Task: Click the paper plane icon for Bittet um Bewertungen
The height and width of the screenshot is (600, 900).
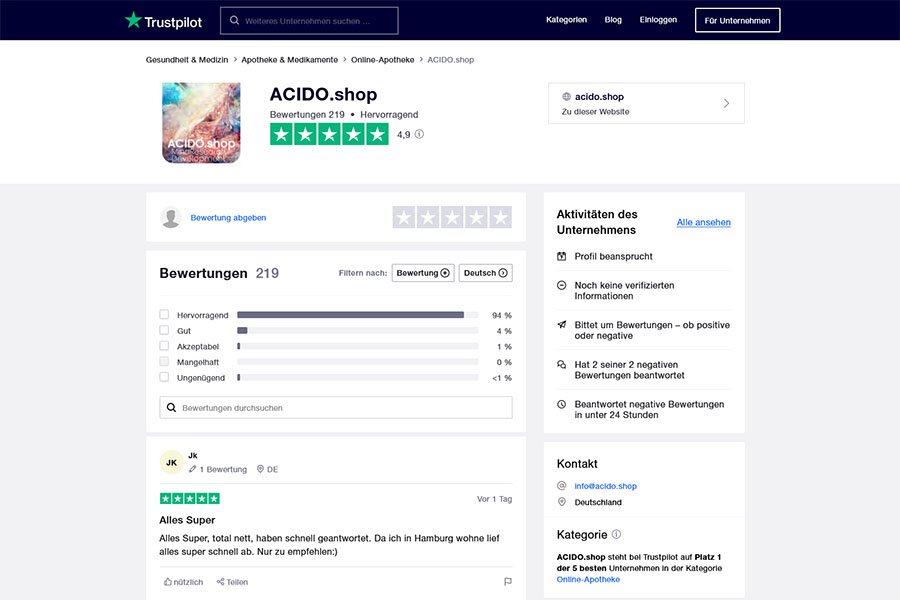Action: click(x=562, y=325)
